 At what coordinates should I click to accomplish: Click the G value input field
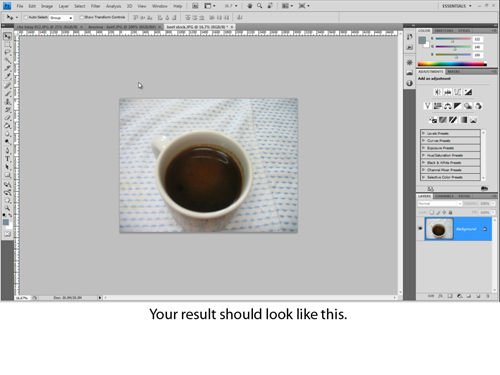click(x=478, y=47)
